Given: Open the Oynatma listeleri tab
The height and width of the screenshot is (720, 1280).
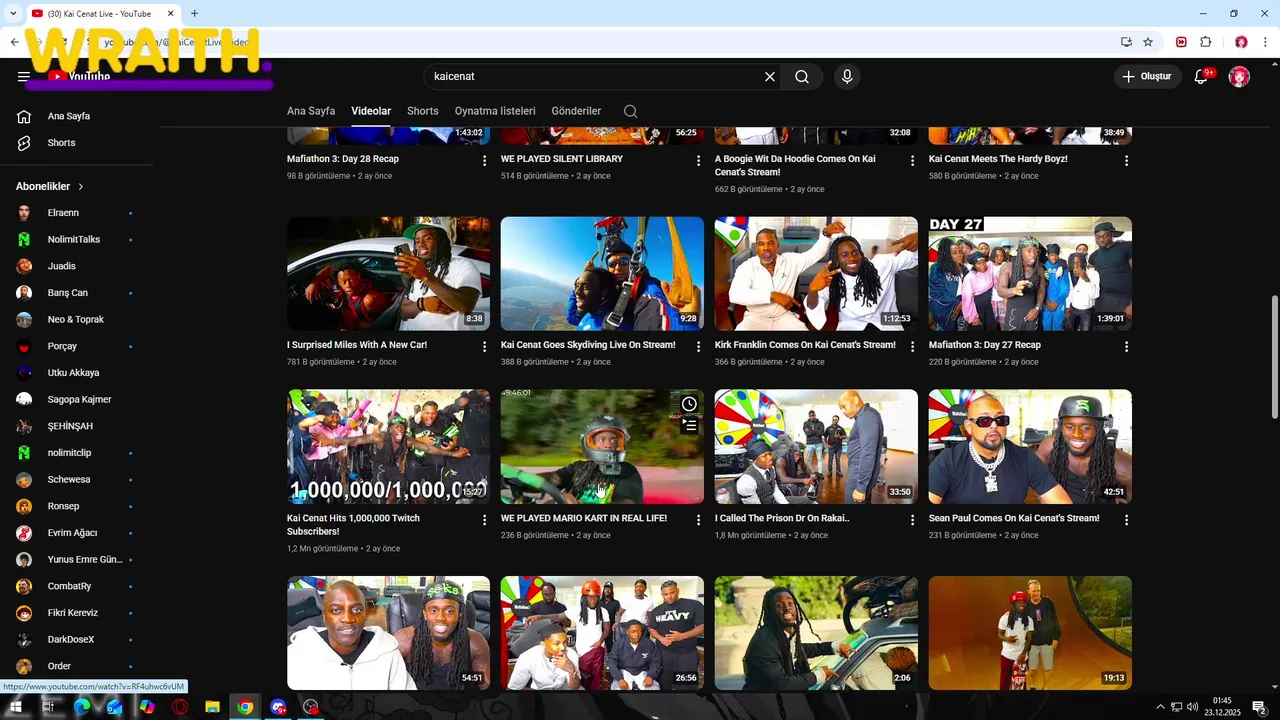Looking at the screenshot, I should click(x=495, y=111).
